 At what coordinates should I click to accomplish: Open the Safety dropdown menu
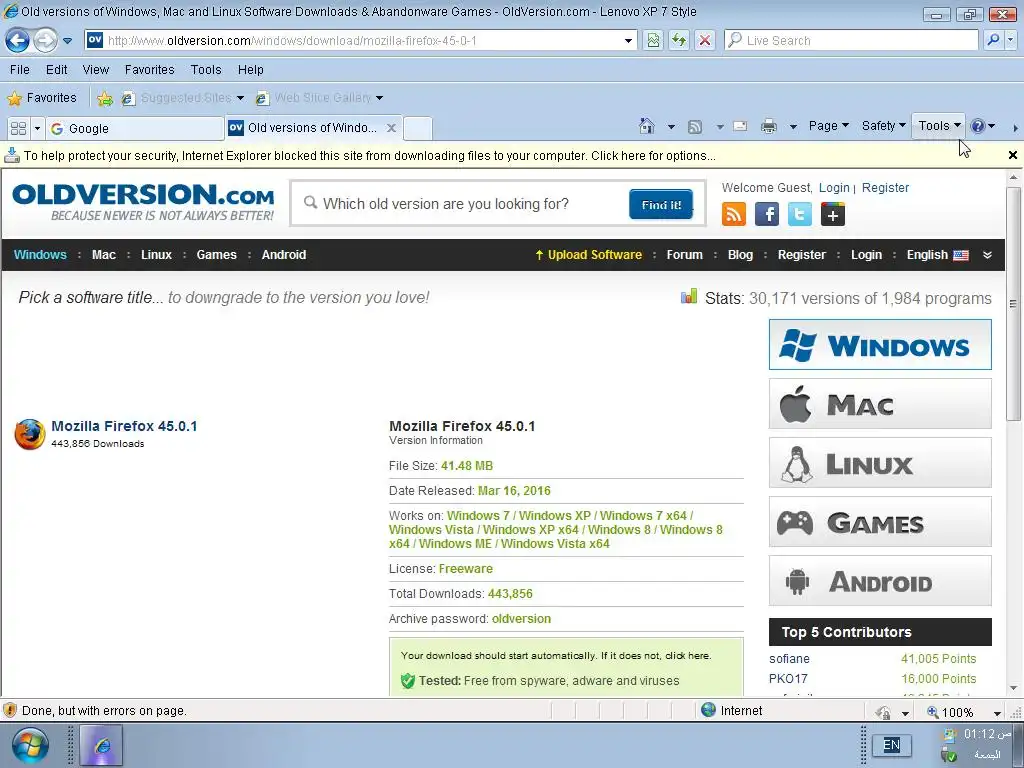click(x=884, y=125)
